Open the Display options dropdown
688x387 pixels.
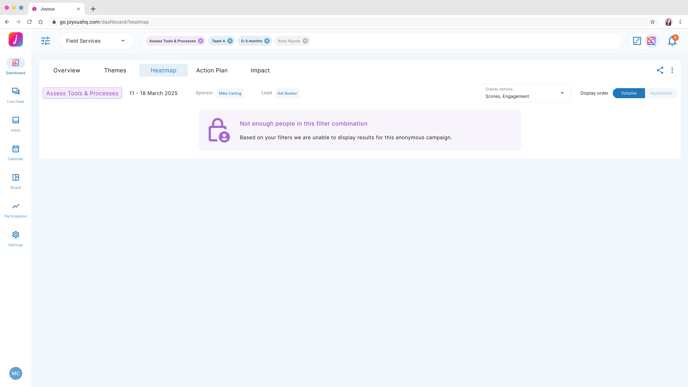(526, 93)
